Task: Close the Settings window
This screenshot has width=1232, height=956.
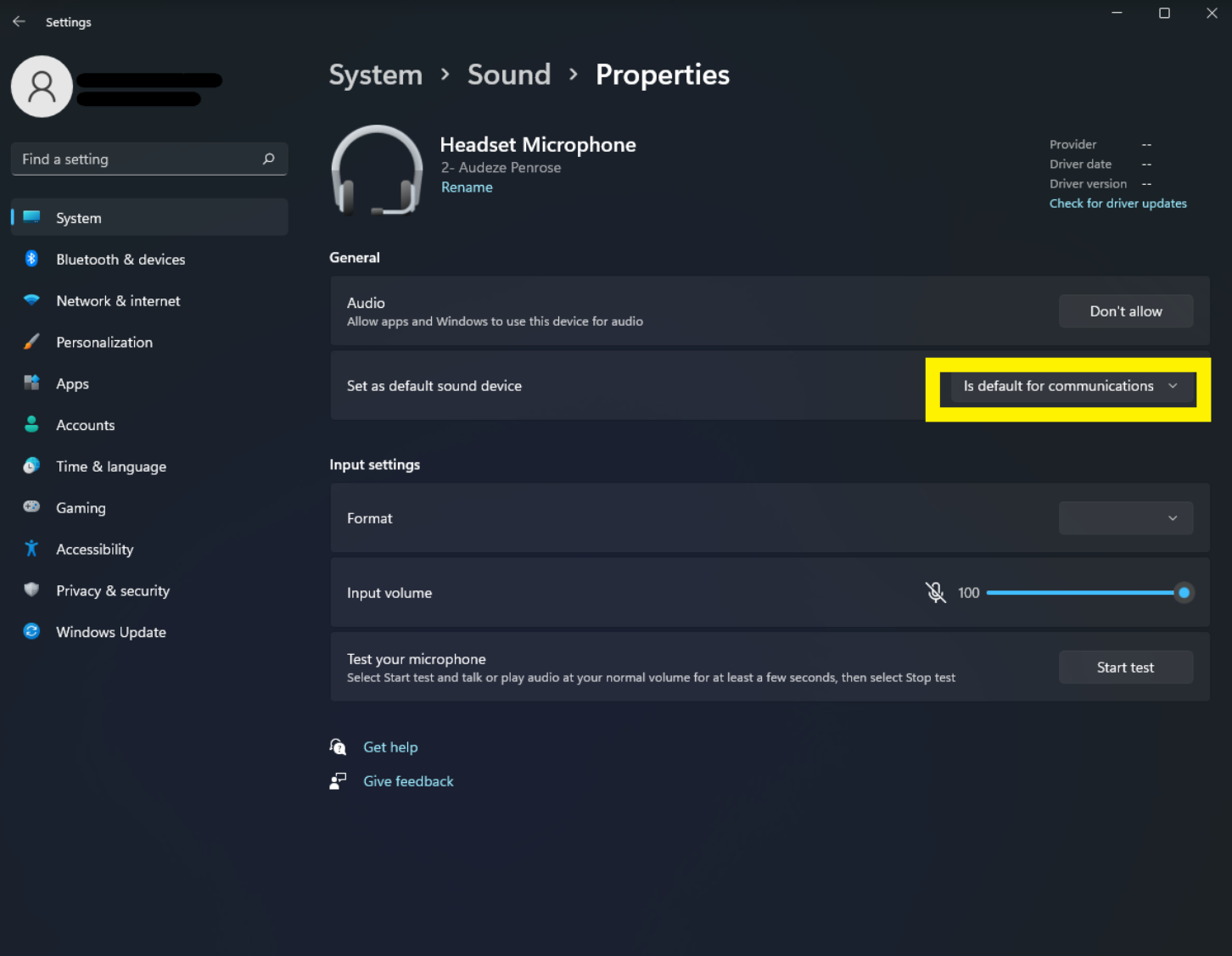Action: tap(1212, 13)
